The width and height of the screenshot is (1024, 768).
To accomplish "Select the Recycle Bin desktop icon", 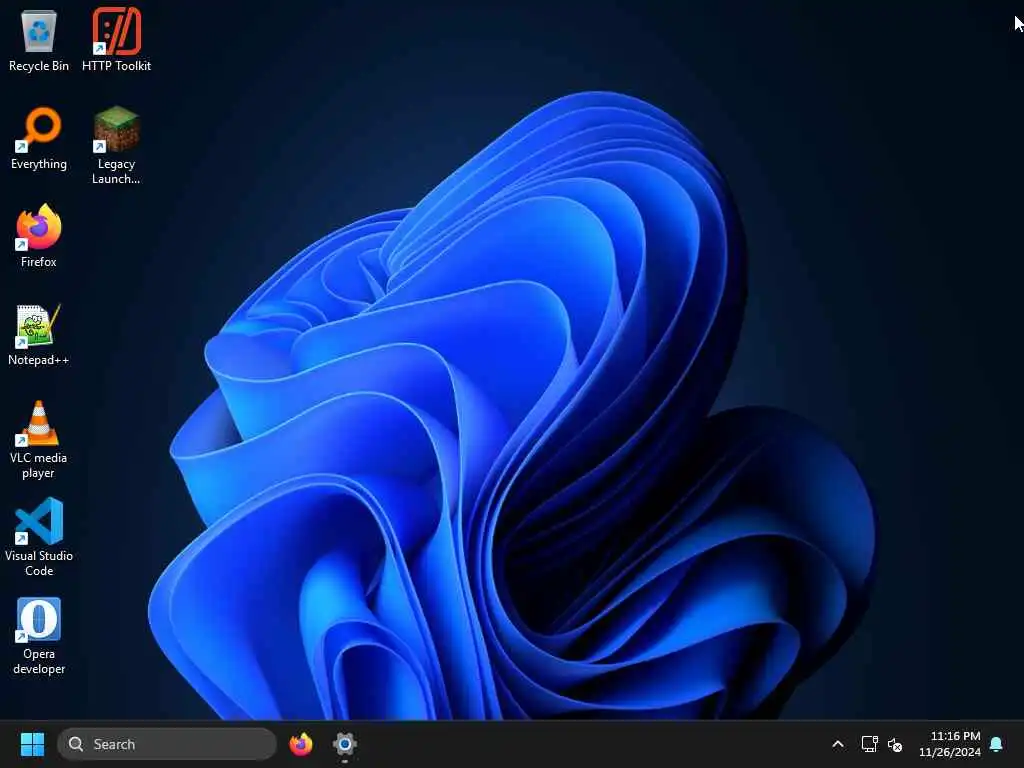I will (x=39, y=39).
